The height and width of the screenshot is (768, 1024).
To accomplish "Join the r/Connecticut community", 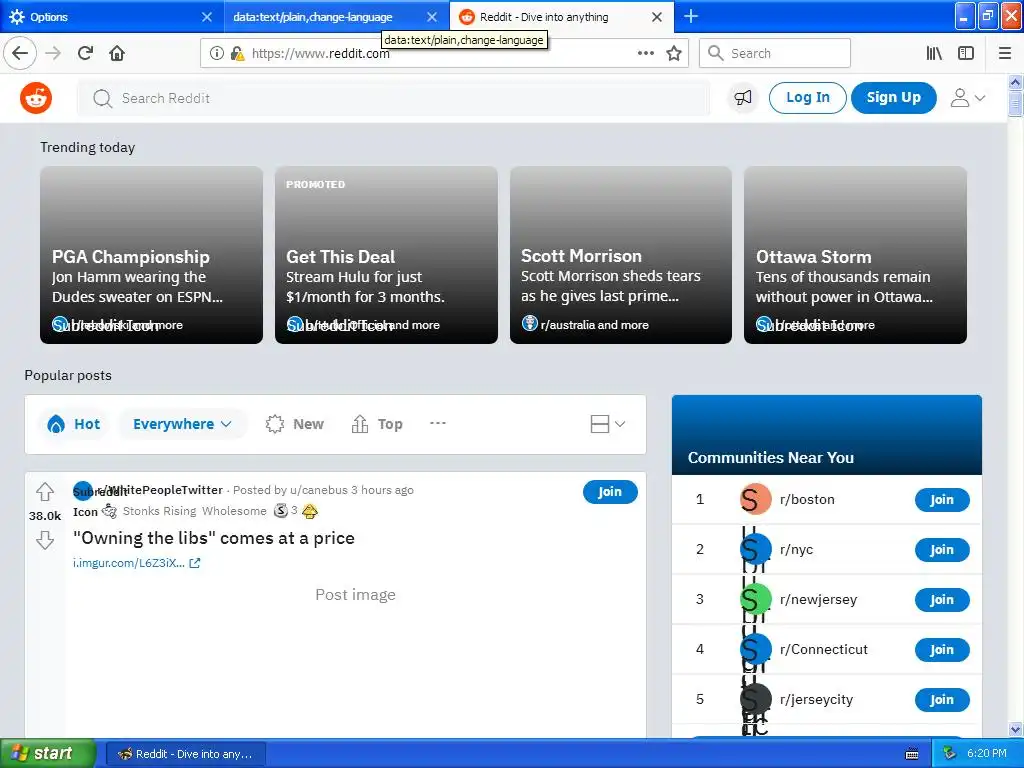I will [942, 650].
